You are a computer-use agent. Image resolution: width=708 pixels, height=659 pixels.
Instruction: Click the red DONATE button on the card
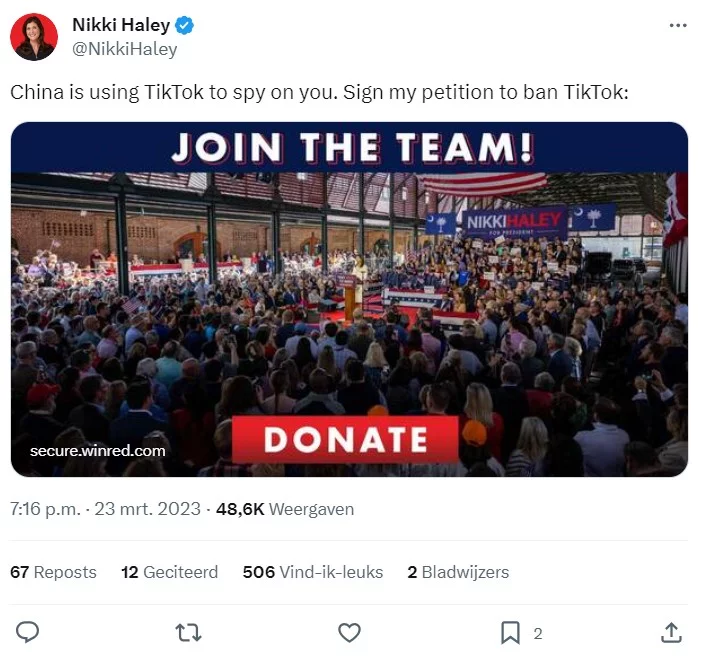pyautogui.click(x=345, y=440)
